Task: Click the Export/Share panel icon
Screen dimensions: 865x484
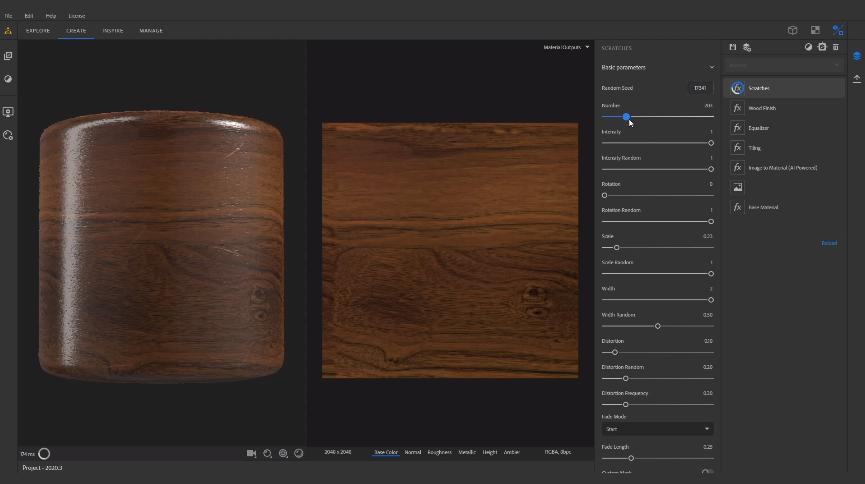Action: click(857, 78)
